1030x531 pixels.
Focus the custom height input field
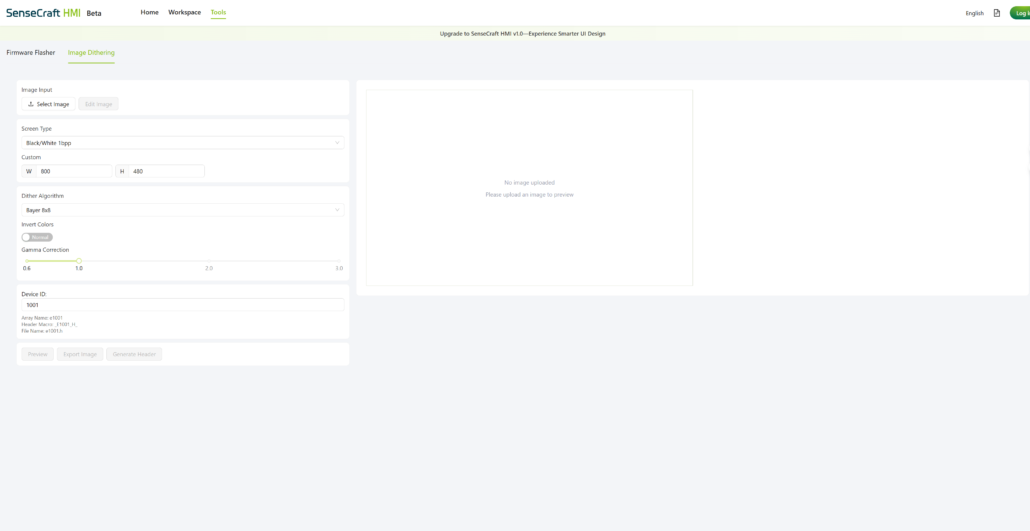166,171
